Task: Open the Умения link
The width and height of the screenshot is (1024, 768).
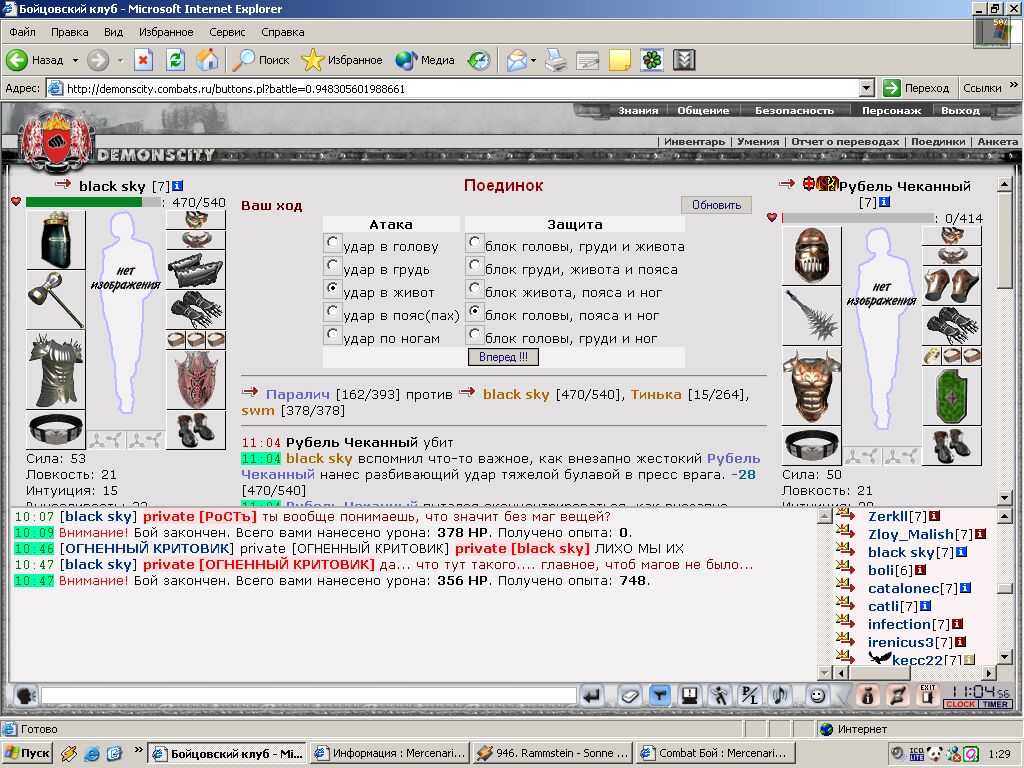Action: (758, 142)
